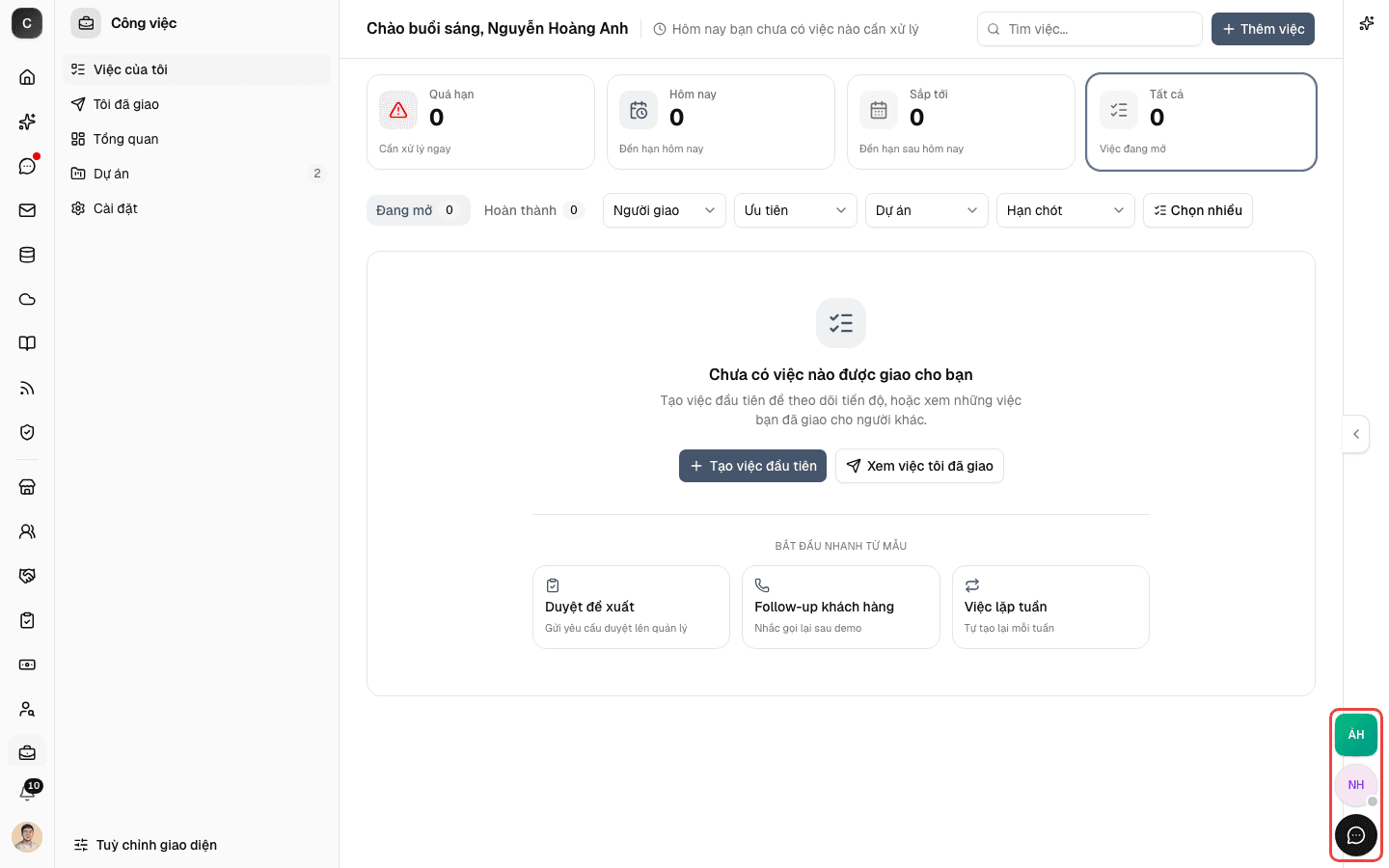Image resolution: width=1389 pixels, height=868 pixels.
Task: Open the briefcase work icon in the left rail
Action: [27, 752]
